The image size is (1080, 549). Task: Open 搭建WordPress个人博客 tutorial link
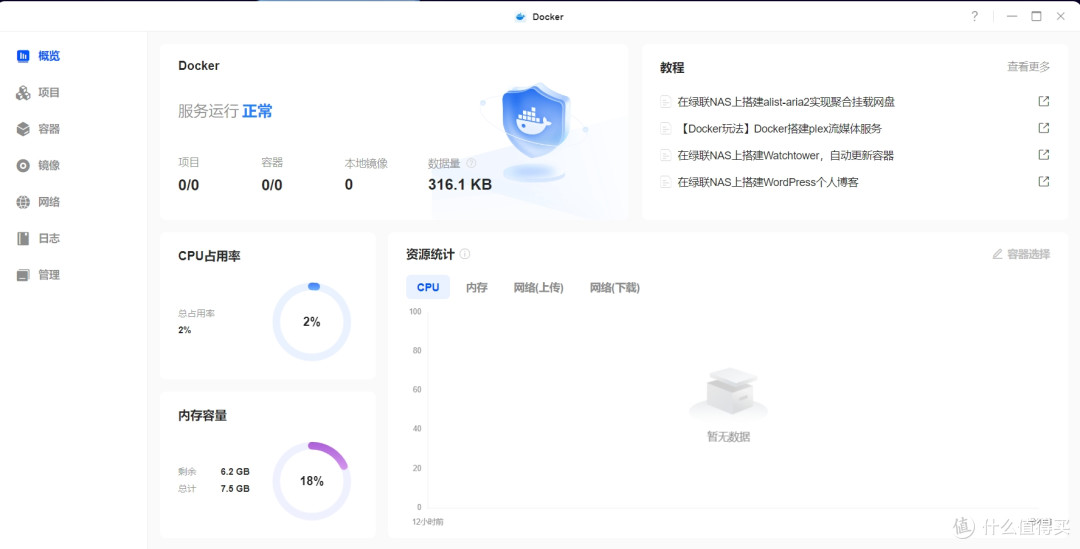tap(768, 183)
